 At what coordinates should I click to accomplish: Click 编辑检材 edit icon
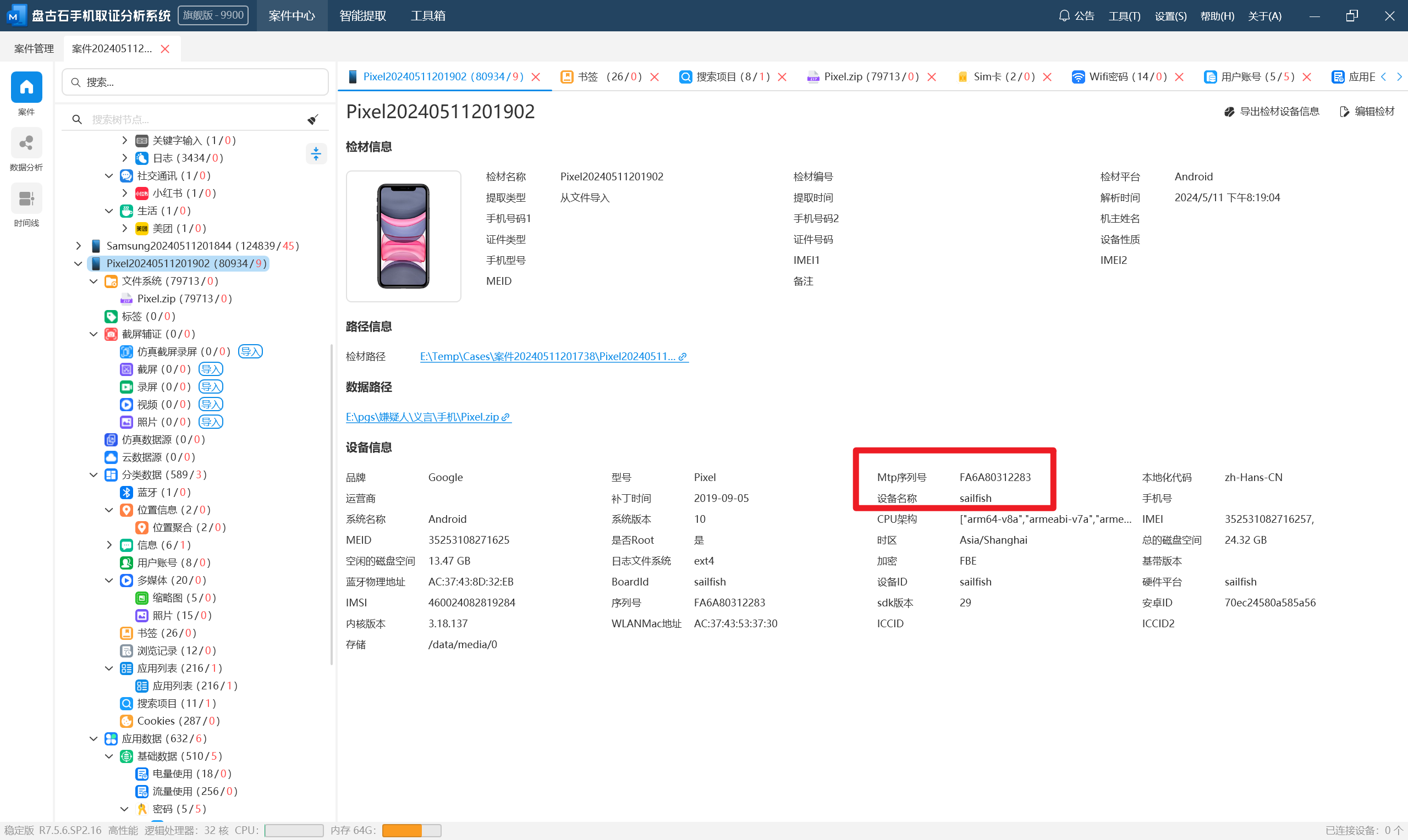1344,112
